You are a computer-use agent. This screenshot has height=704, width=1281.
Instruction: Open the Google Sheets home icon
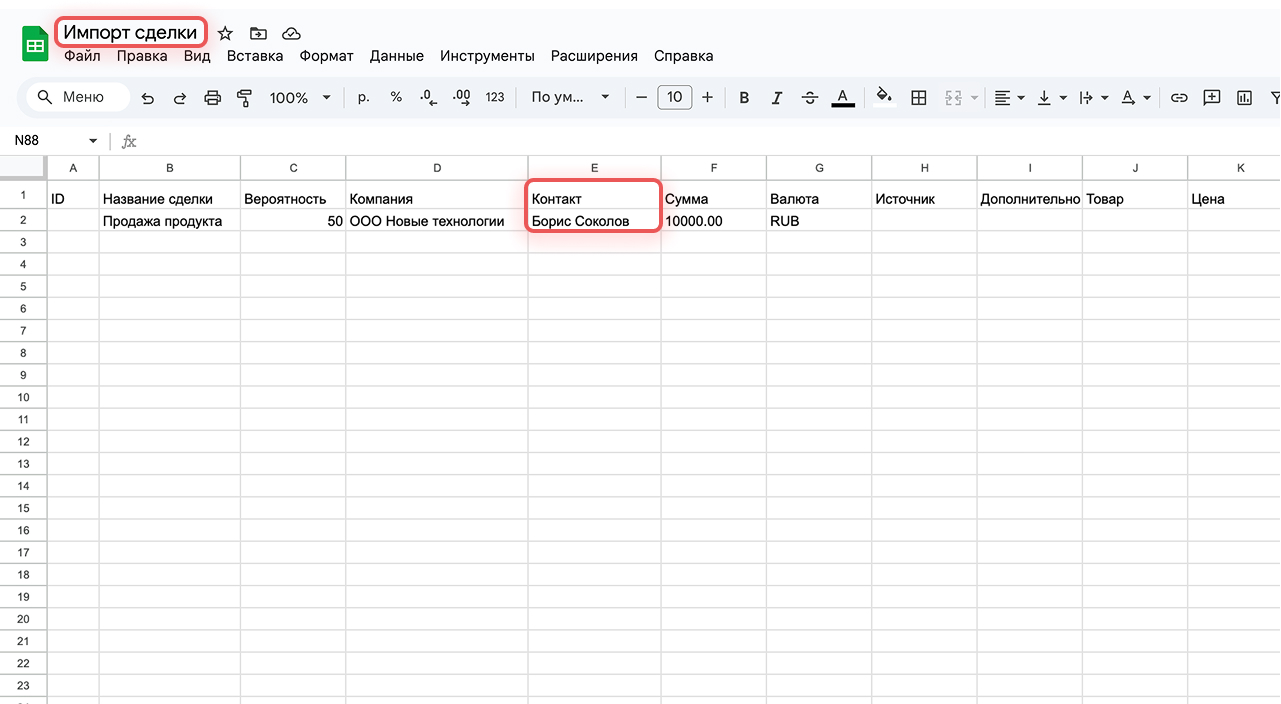point(36,45)
